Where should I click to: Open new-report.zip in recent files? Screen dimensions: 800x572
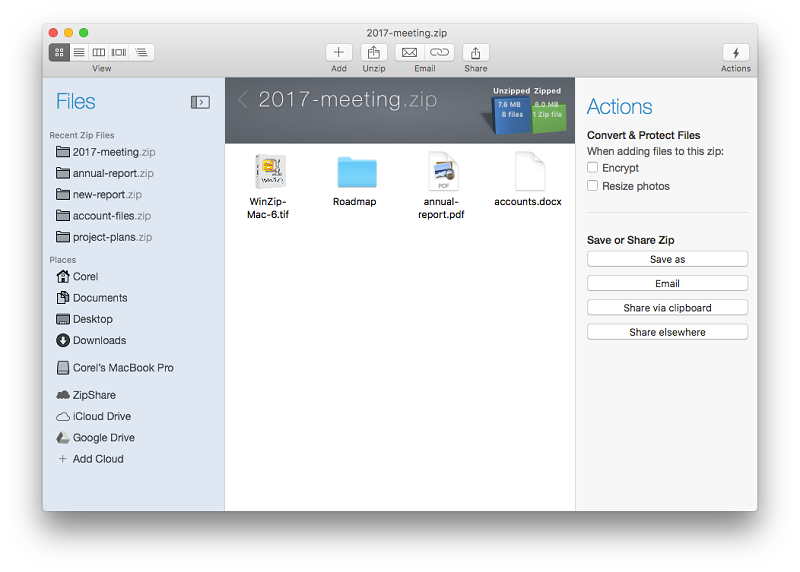coord(99,194)
